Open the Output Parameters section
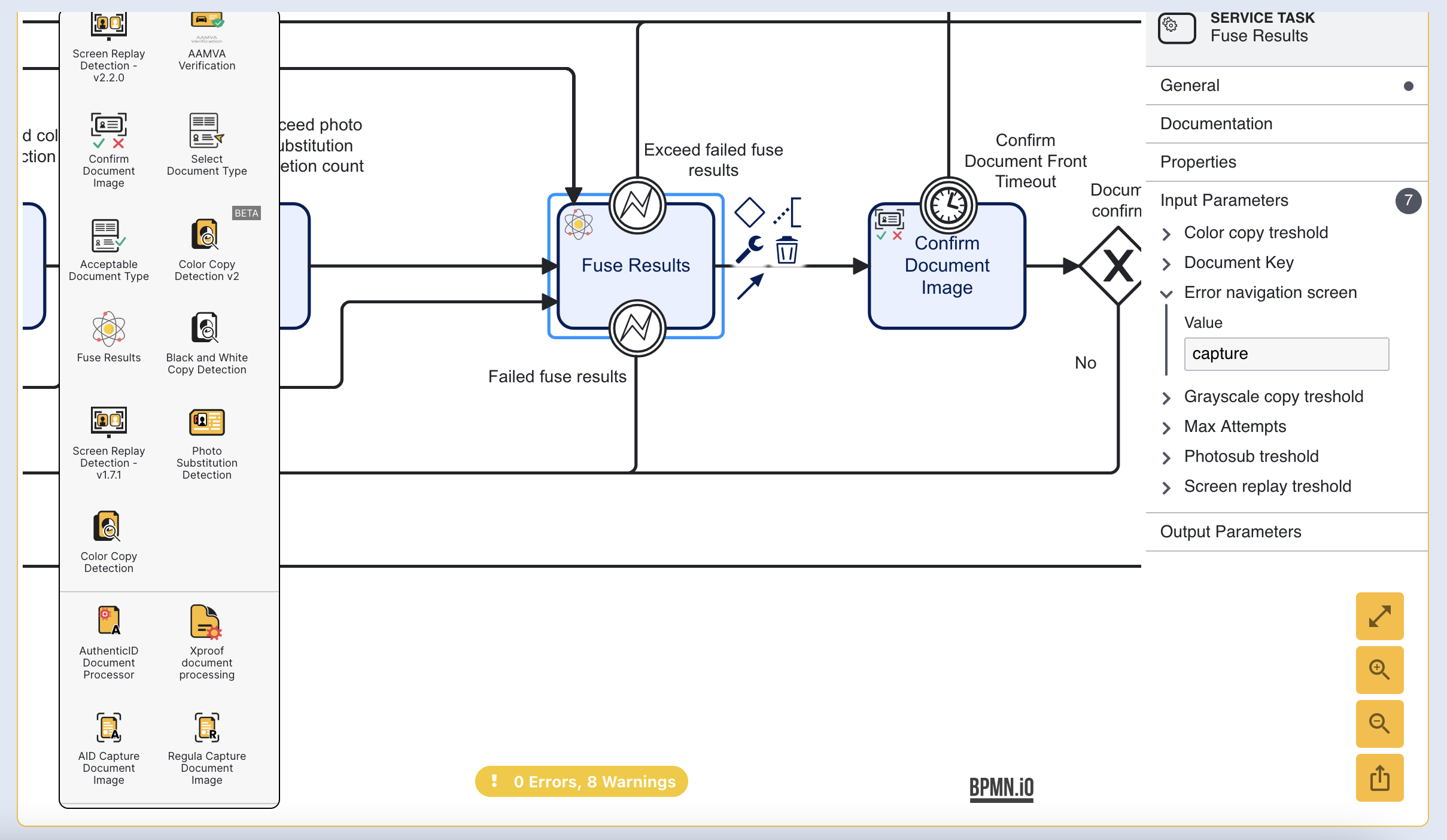This screenshot has height=840, width=1447. [x=1230, y=532]
